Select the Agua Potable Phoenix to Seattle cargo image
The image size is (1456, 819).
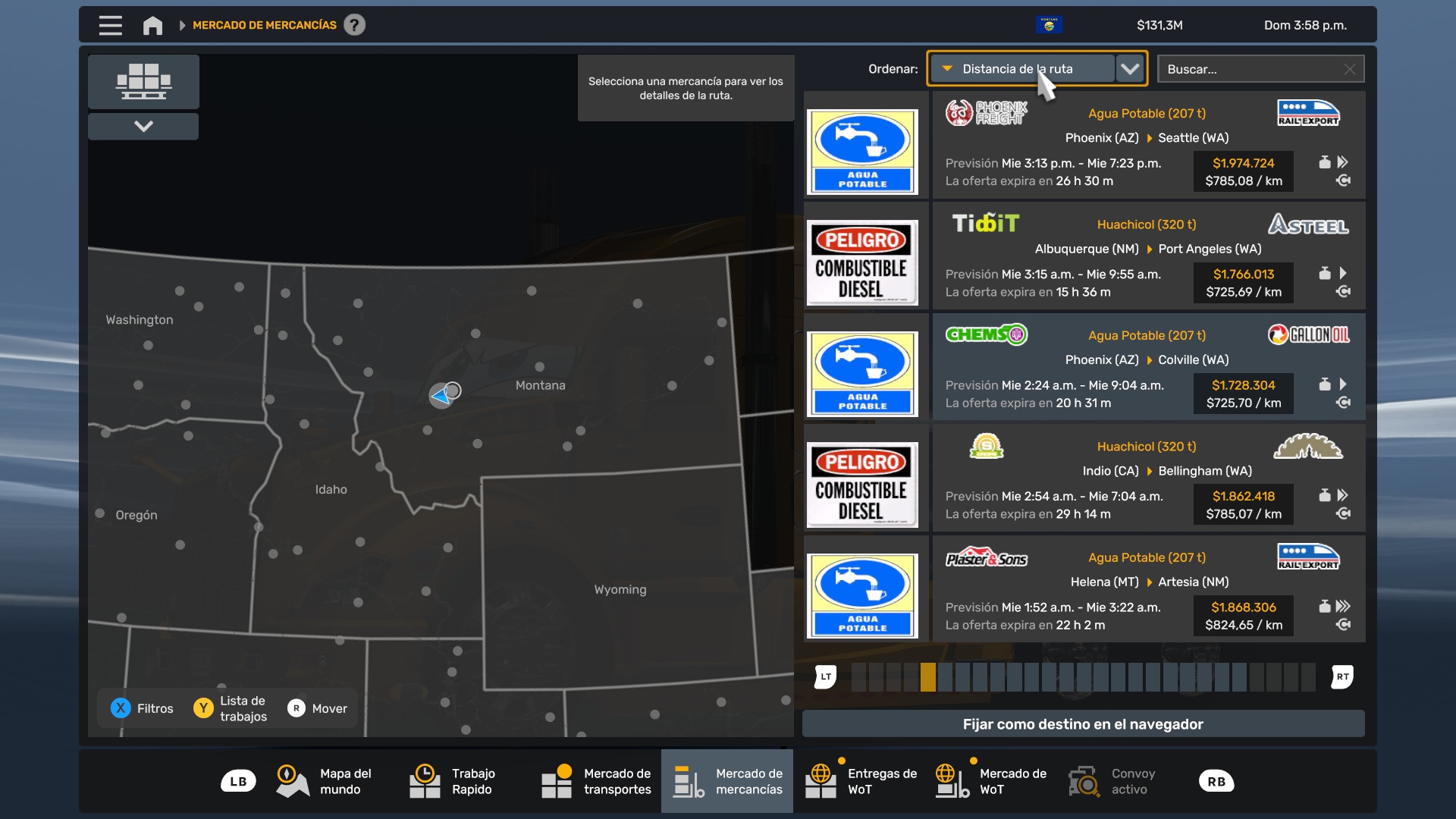click(x=862, y=152)
